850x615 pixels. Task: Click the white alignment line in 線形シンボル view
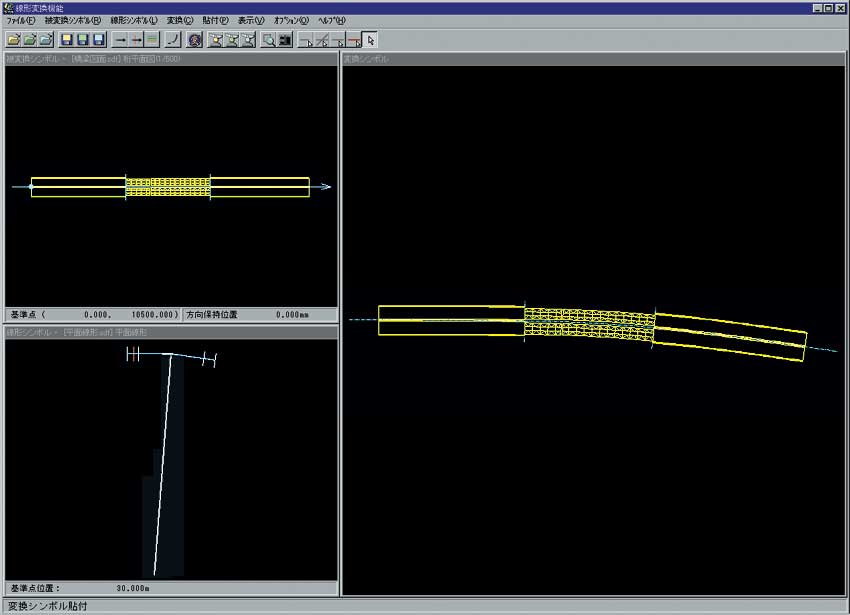coord(163,464)
